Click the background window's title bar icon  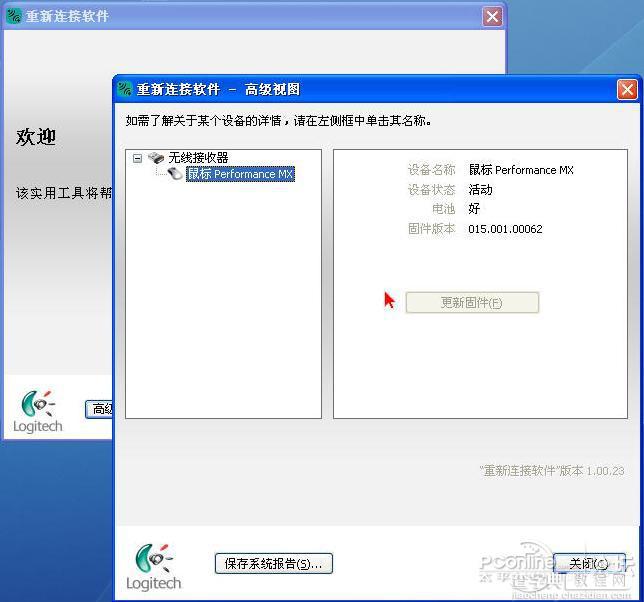(x=14, y=16)
